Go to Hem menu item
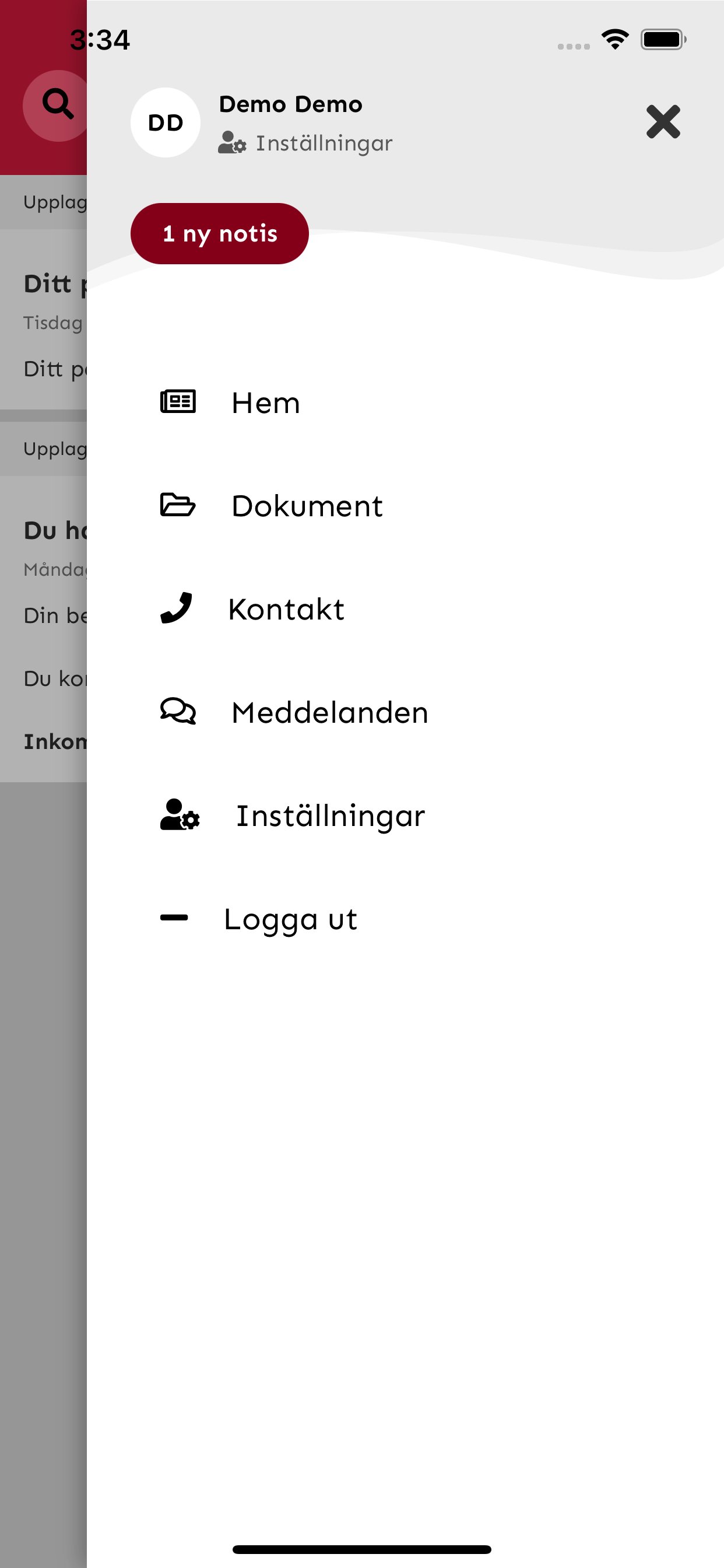724x1568 pixels. coord(266,403)
